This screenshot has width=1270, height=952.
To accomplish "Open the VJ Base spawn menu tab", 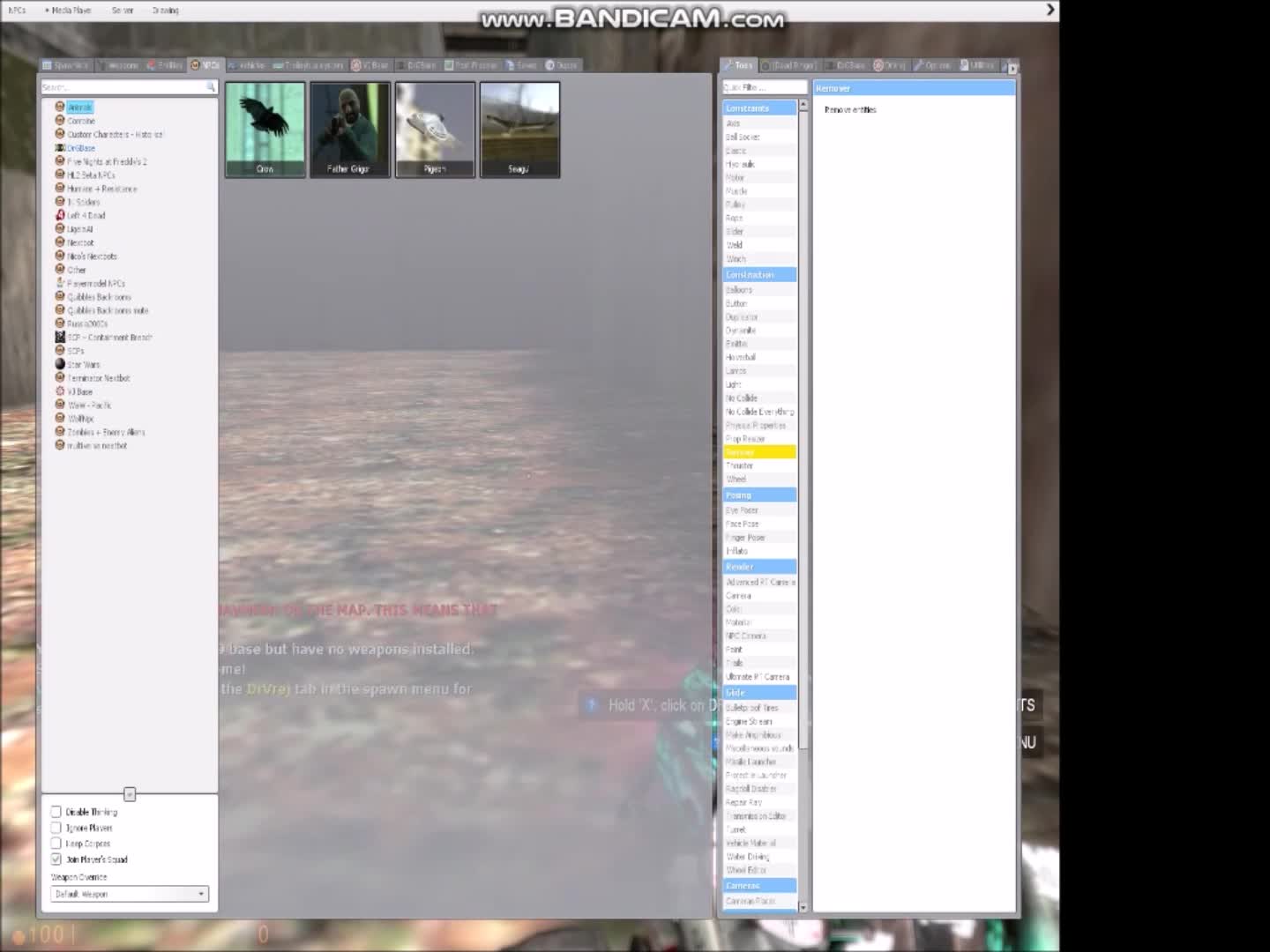I will 370,65.
